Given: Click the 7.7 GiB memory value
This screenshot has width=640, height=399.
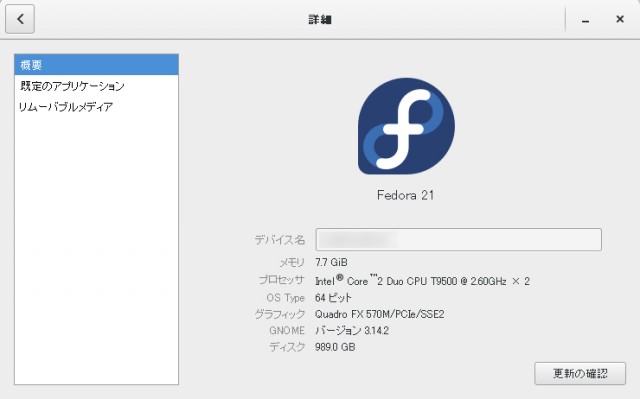Looking at the screenshot, I should click(331, 262).
